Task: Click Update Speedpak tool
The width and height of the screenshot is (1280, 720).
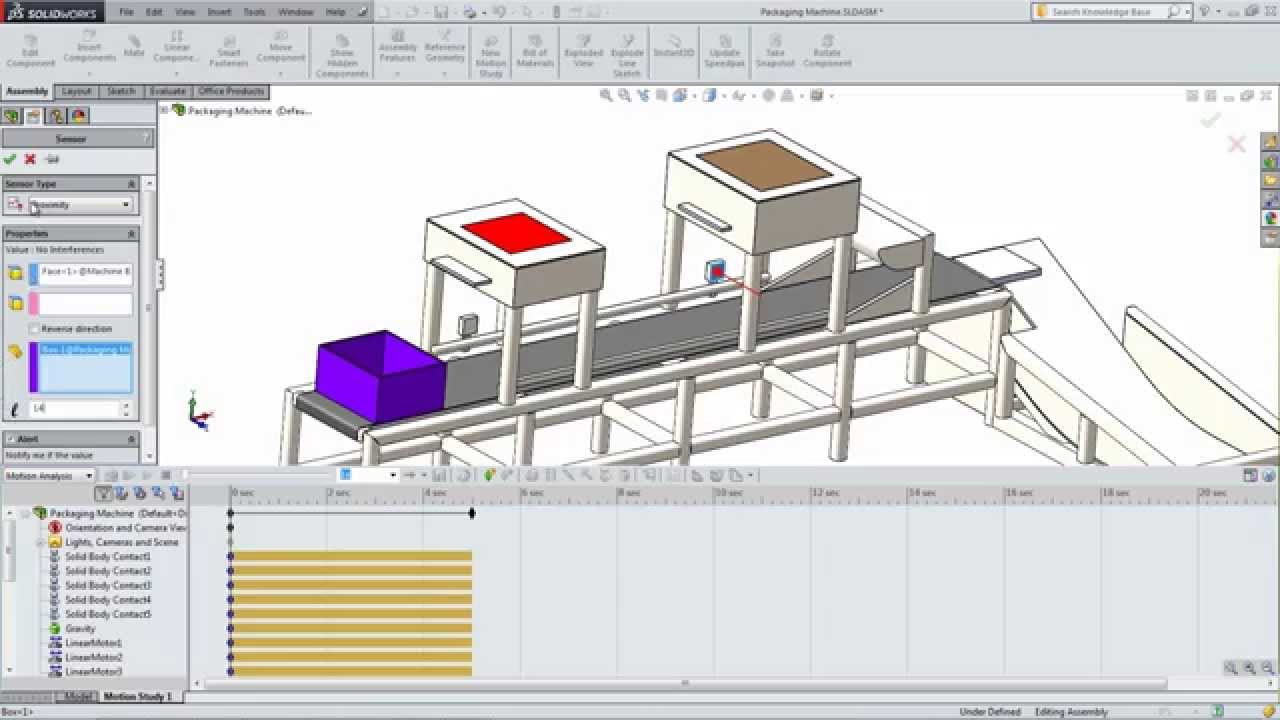Action: 724,50
